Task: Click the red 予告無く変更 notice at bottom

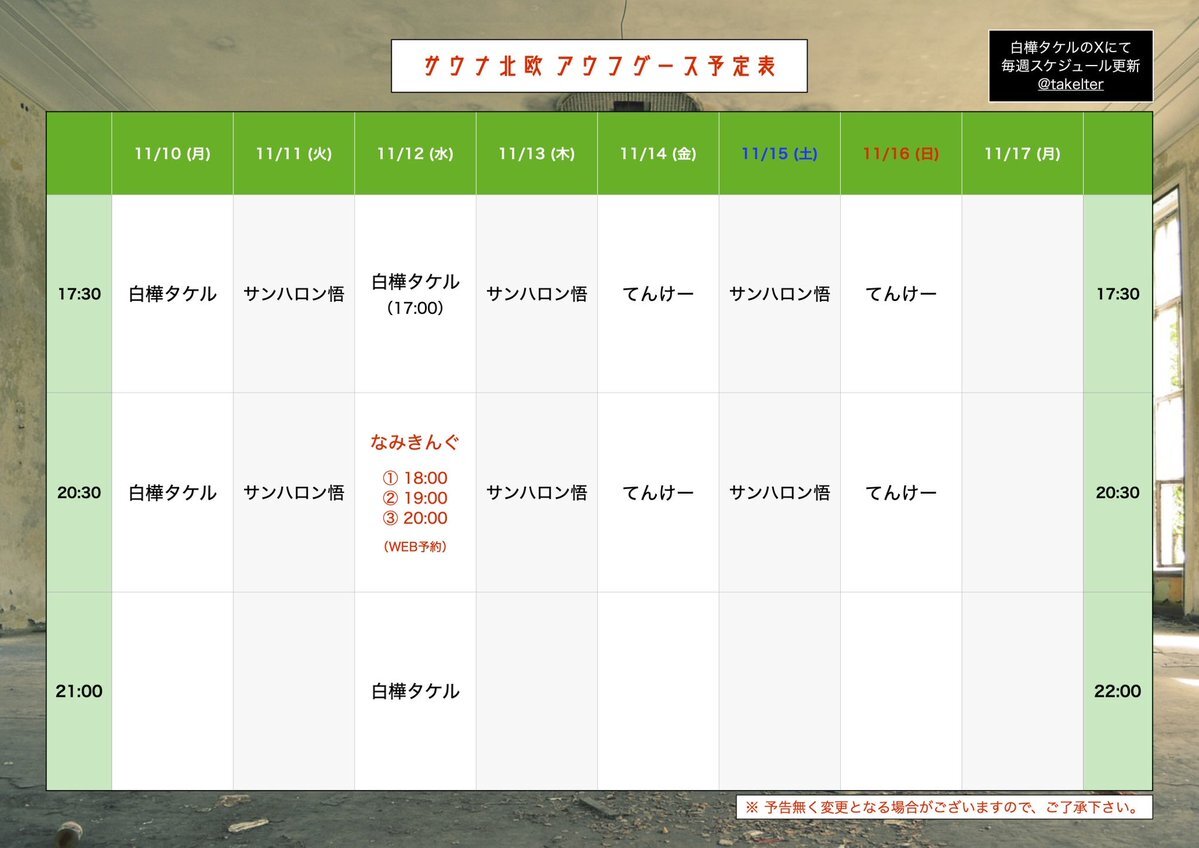Action: point(944,807)
